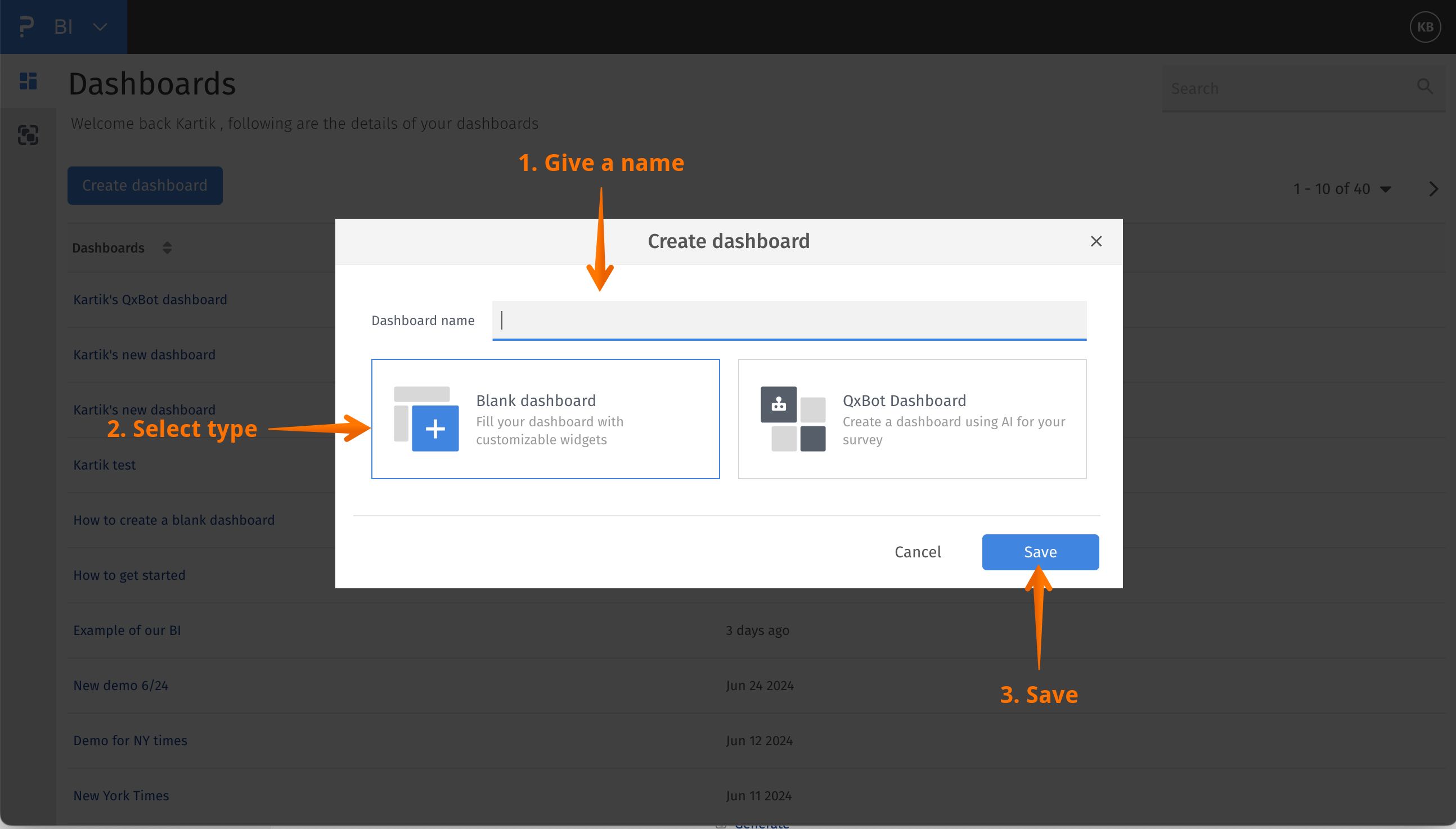
Task: Click the Create dashboard button
Action: point(145,186)
